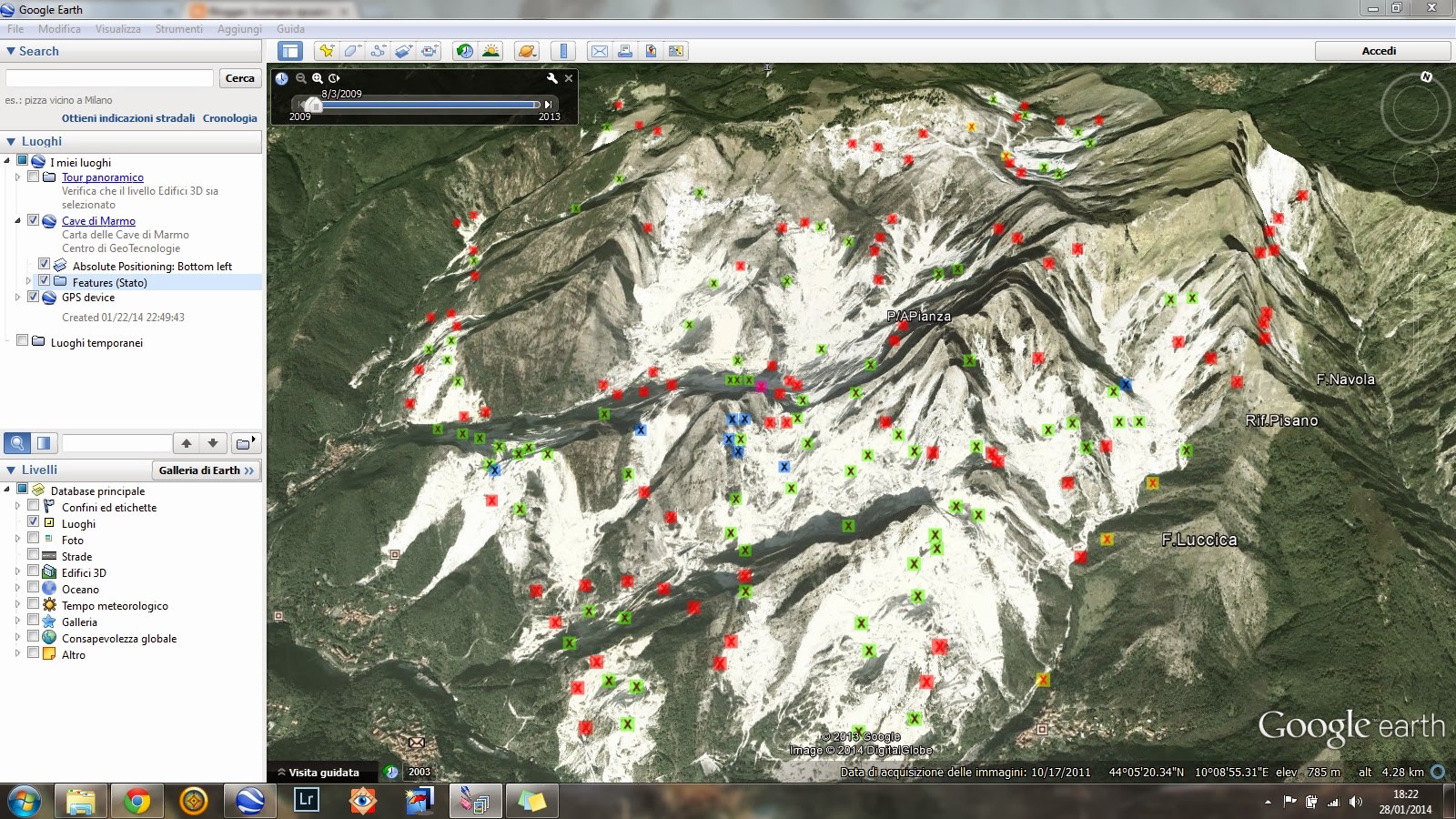Click the clock icon on time slider panel

pos(282,78)
